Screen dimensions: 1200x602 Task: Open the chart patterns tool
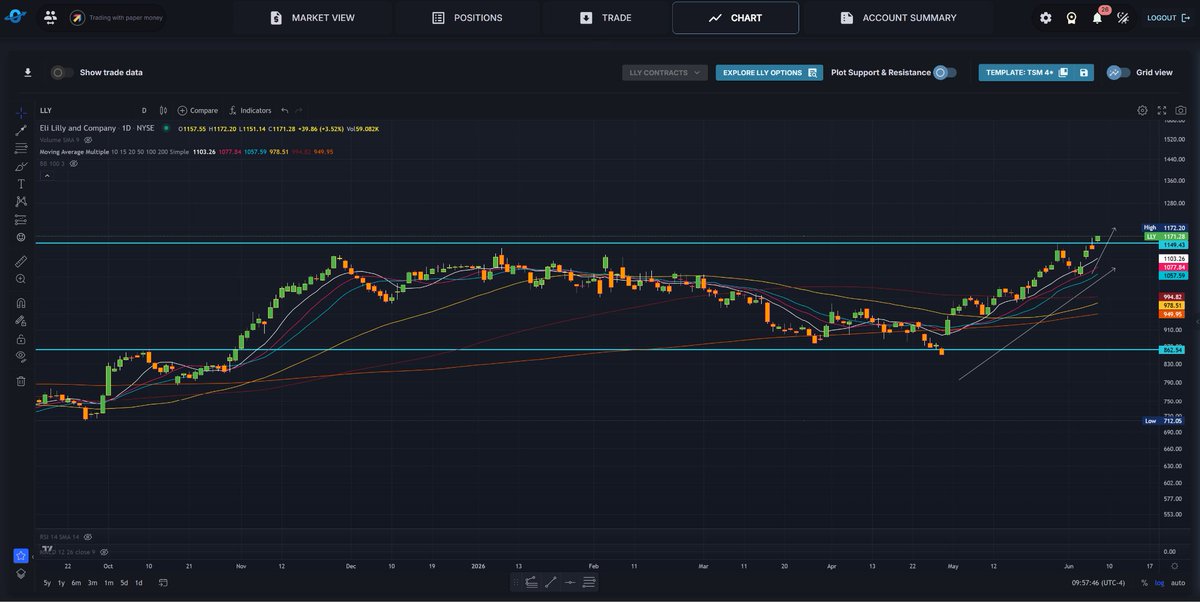tap(21, 201)
